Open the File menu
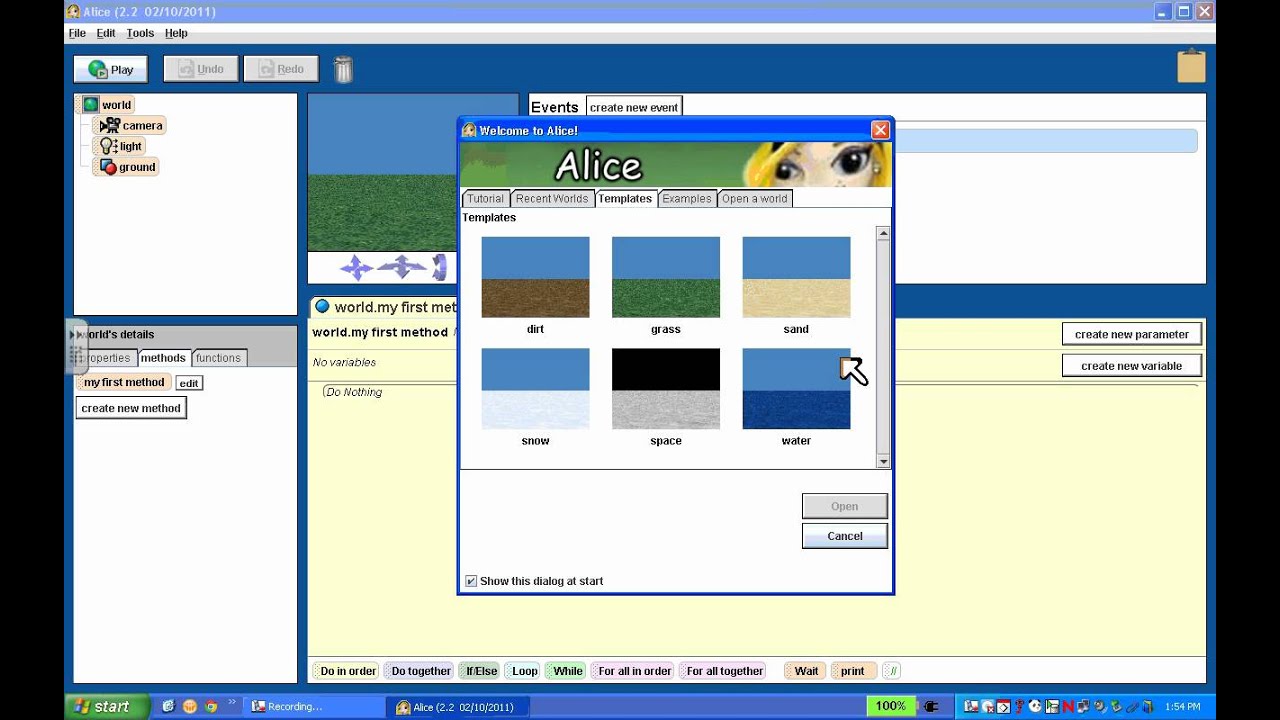Image resolution: width=1280 pixels, height=720 pixels. tap(77, 33)
